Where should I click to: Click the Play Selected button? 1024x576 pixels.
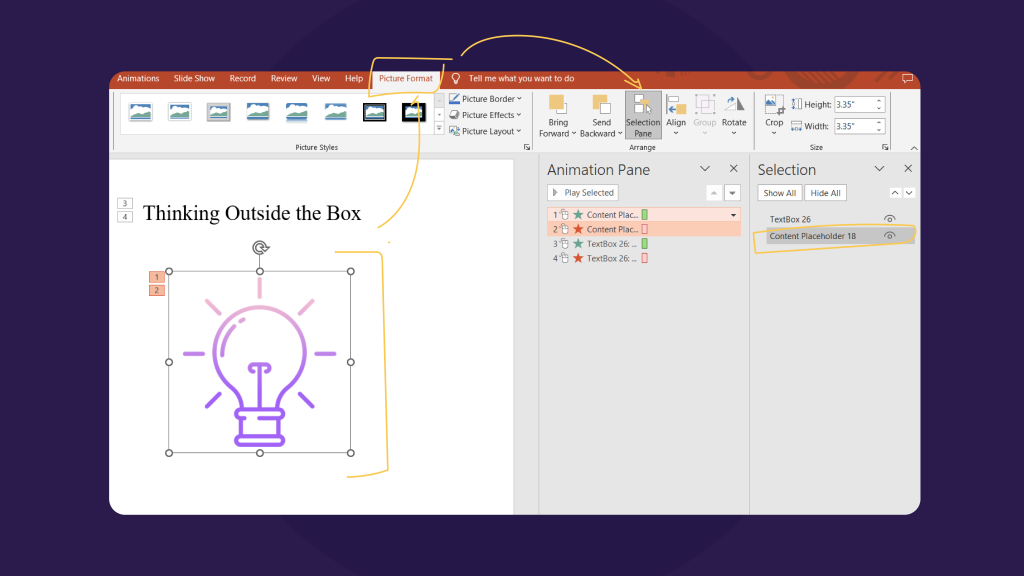click(x=583, y=193)
